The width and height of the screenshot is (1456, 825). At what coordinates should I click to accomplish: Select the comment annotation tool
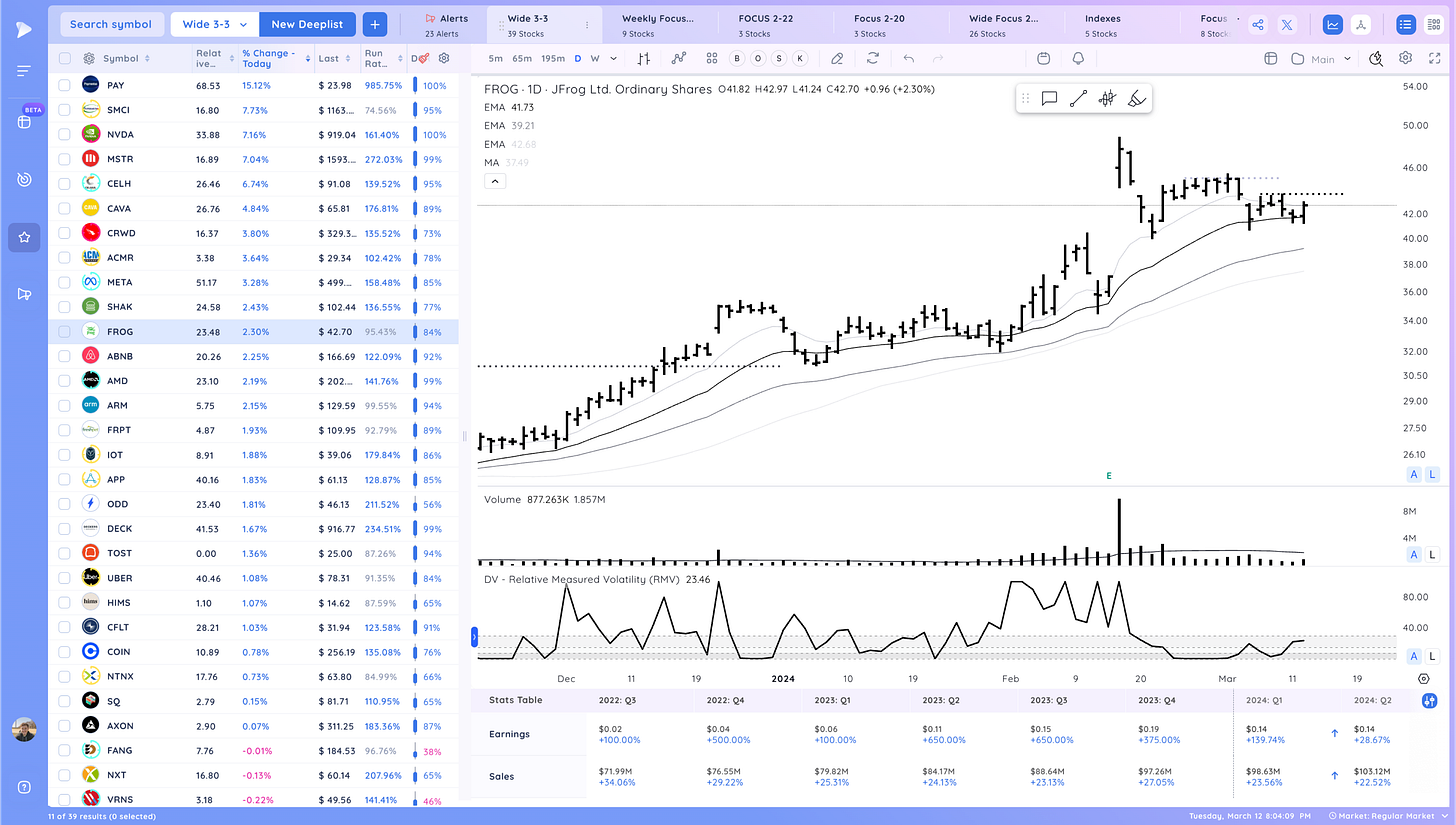point(1049,98)
